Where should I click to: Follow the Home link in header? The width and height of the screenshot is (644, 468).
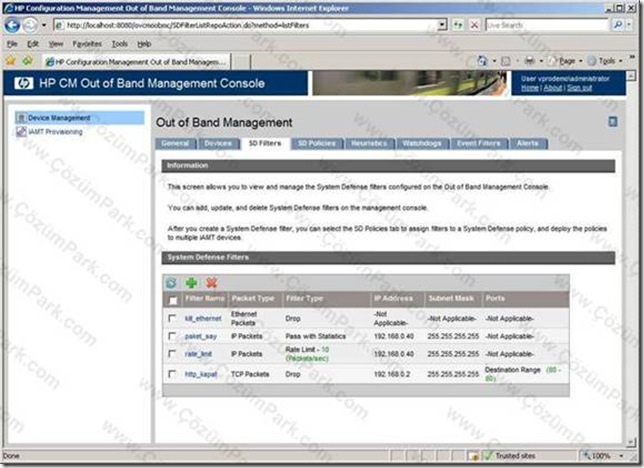[x=530, y=88]
